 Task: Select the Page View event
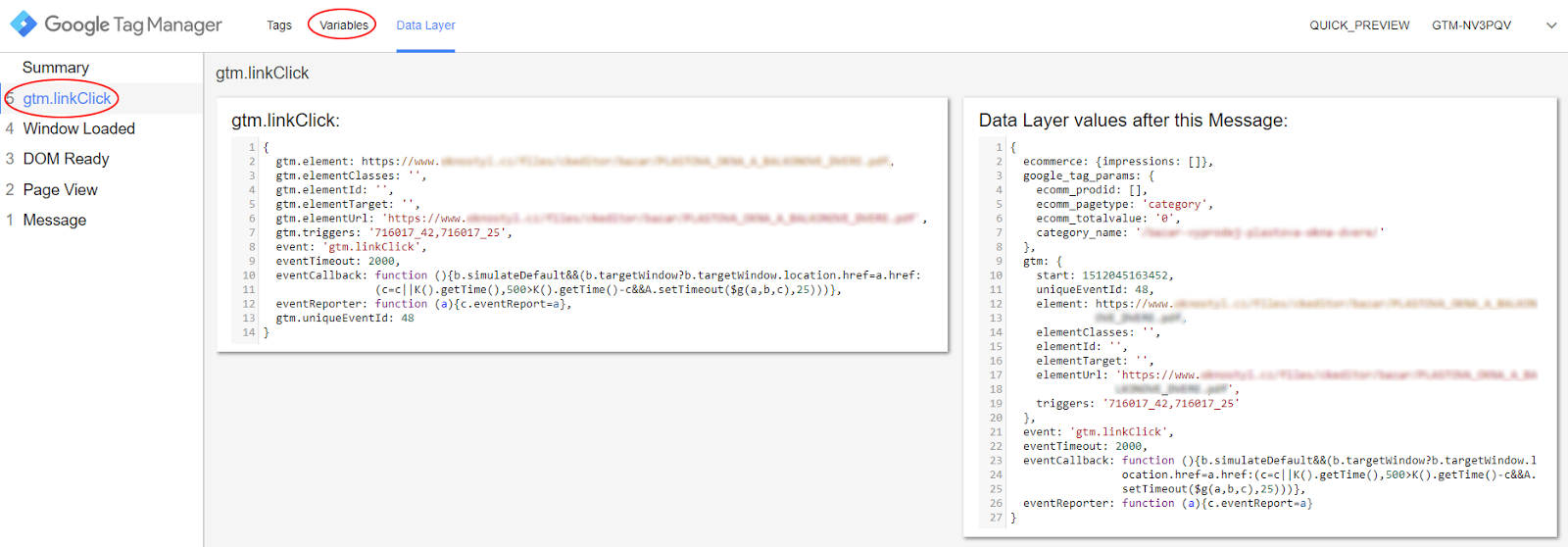pyautogui.click(x=60, y=190)
